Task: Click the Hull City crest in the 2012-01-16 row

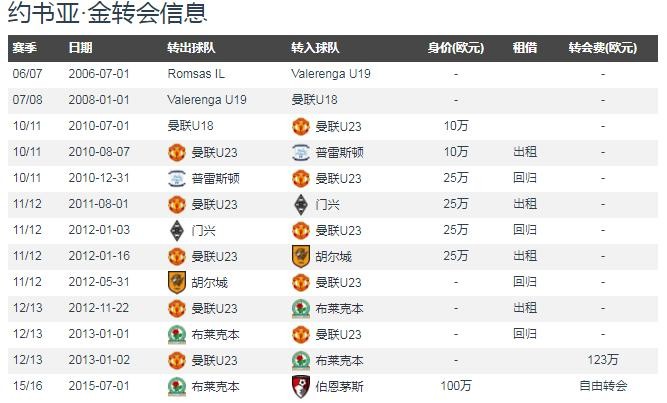Action: (301, 256)
